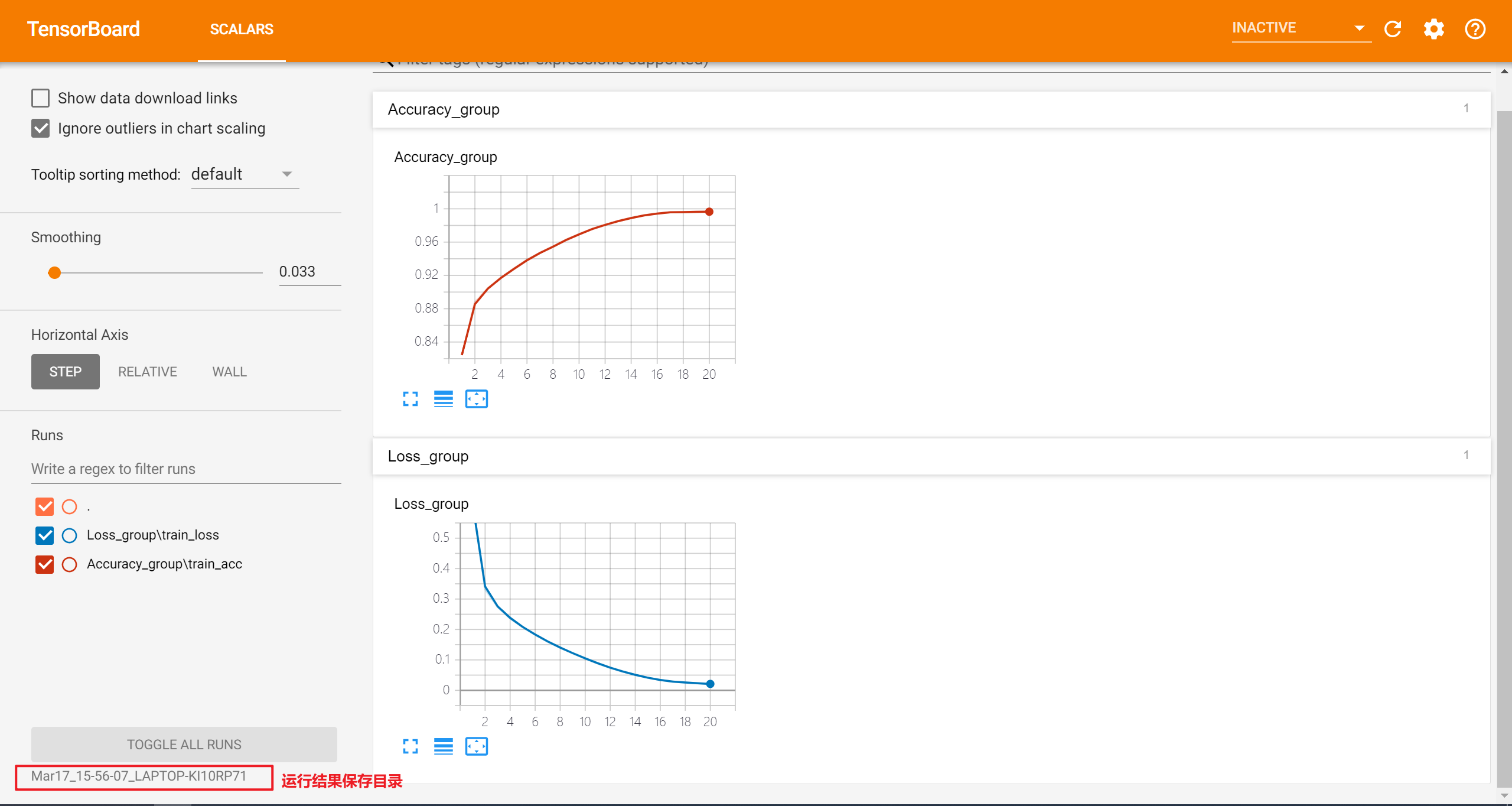Open the Tooltip sorting method dropdown
The image size is (1512, 806).
pyautogui.click(x=245, y=174)
